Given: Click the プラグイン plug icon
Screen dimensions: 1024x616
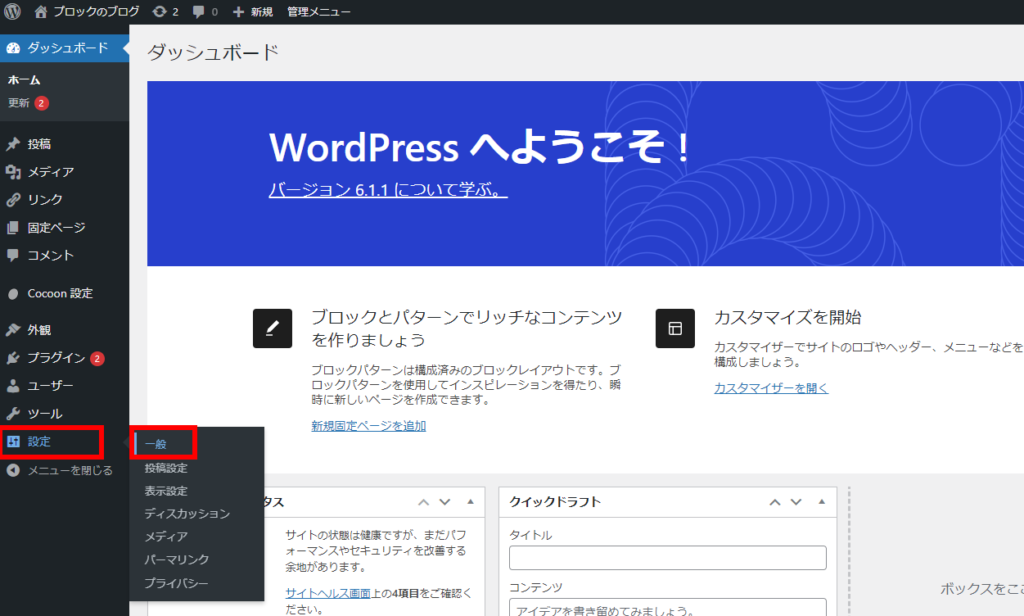Looking at the screenshot, I should (13, 358).
